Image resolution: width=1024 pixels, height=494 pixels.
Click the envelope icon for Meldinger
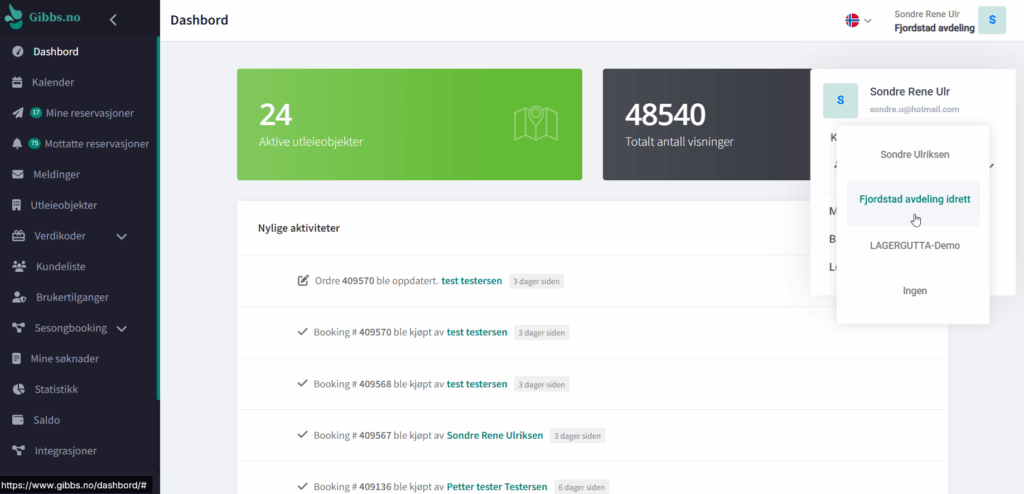click(x=18, y=174)
